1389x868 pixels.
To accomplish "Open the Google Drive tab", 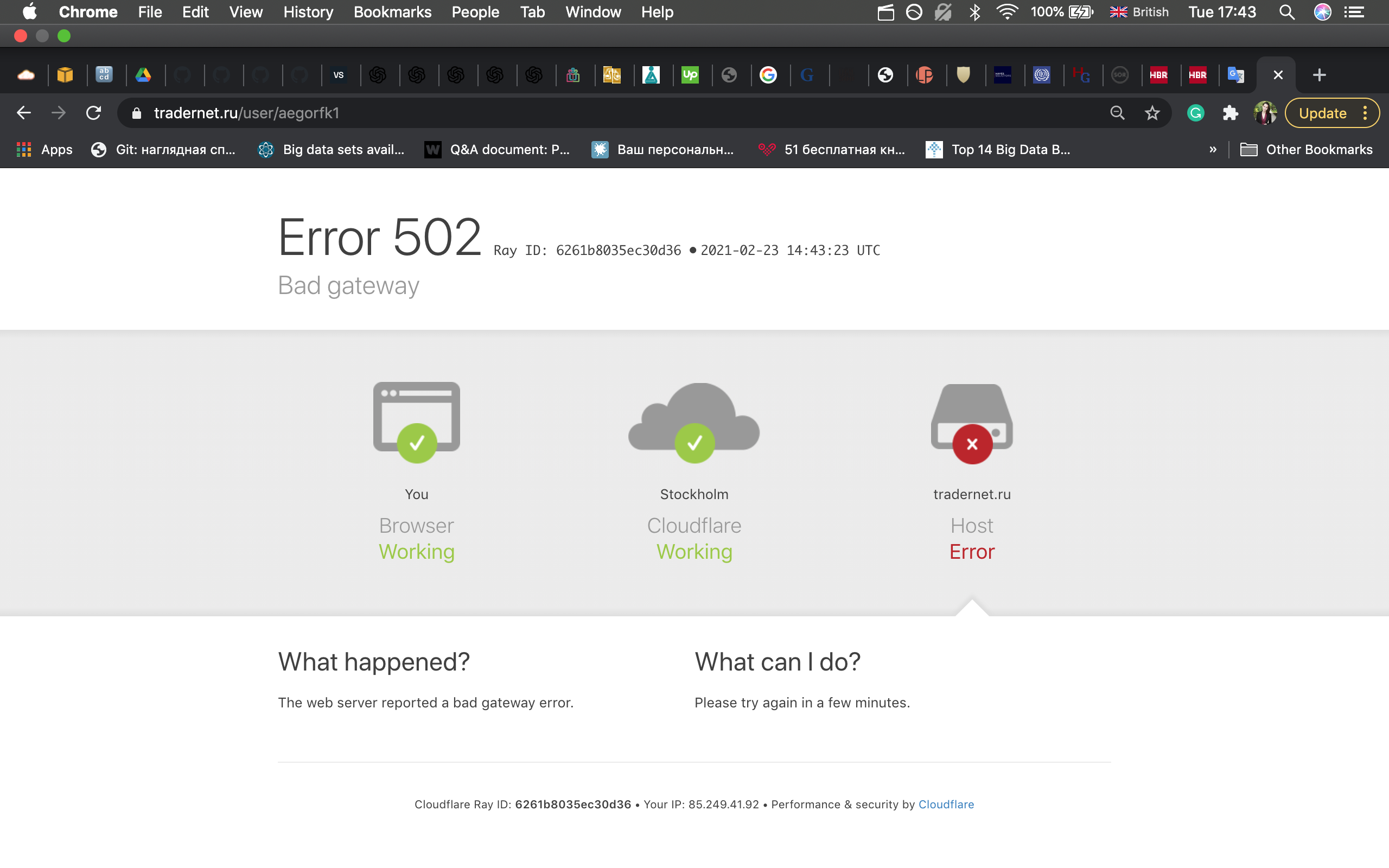I will click(x=143, y=75).
